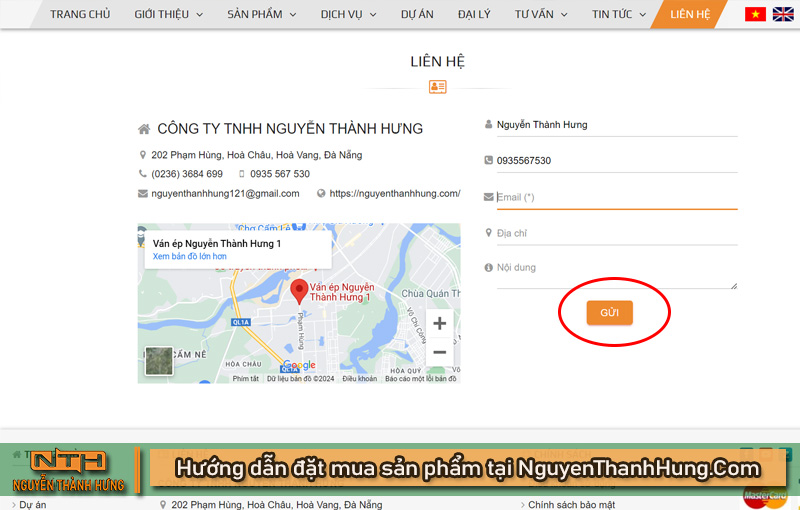The width and height of the screenshot is (800, 510).
Task: Open Phím tắt map shortcuts
Action: point(245,378)
